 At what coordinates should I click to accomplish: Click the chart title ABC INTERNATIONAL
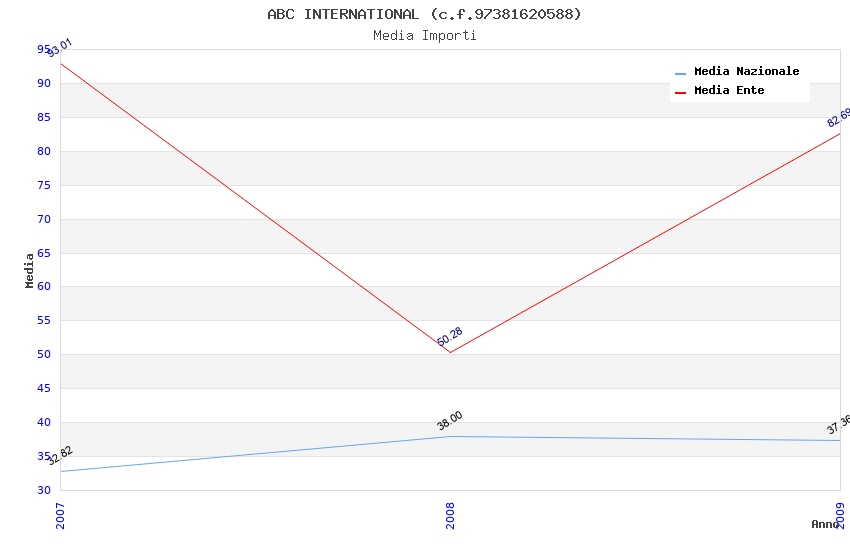[x=424, y=14]
